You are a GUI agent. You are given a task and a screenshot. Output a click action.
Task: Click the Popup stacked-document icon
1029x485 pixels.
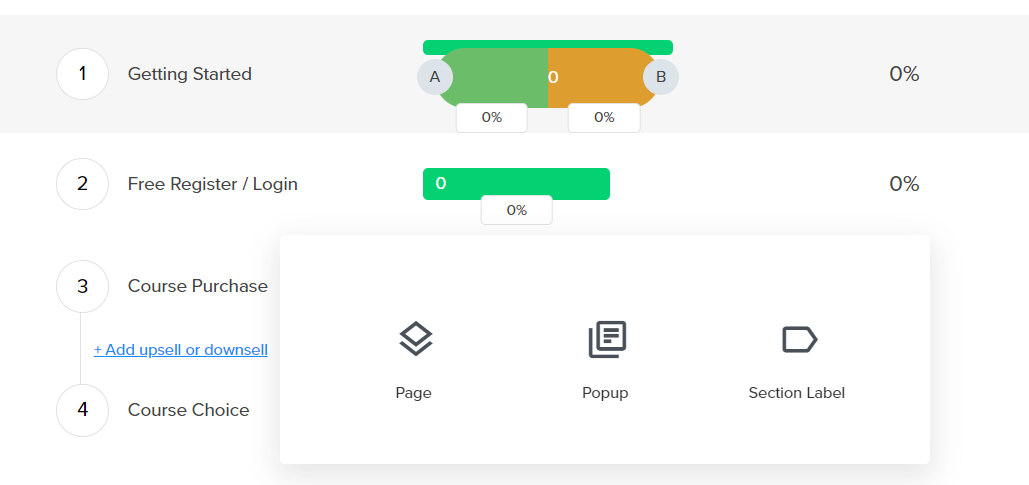pos(606,340)
